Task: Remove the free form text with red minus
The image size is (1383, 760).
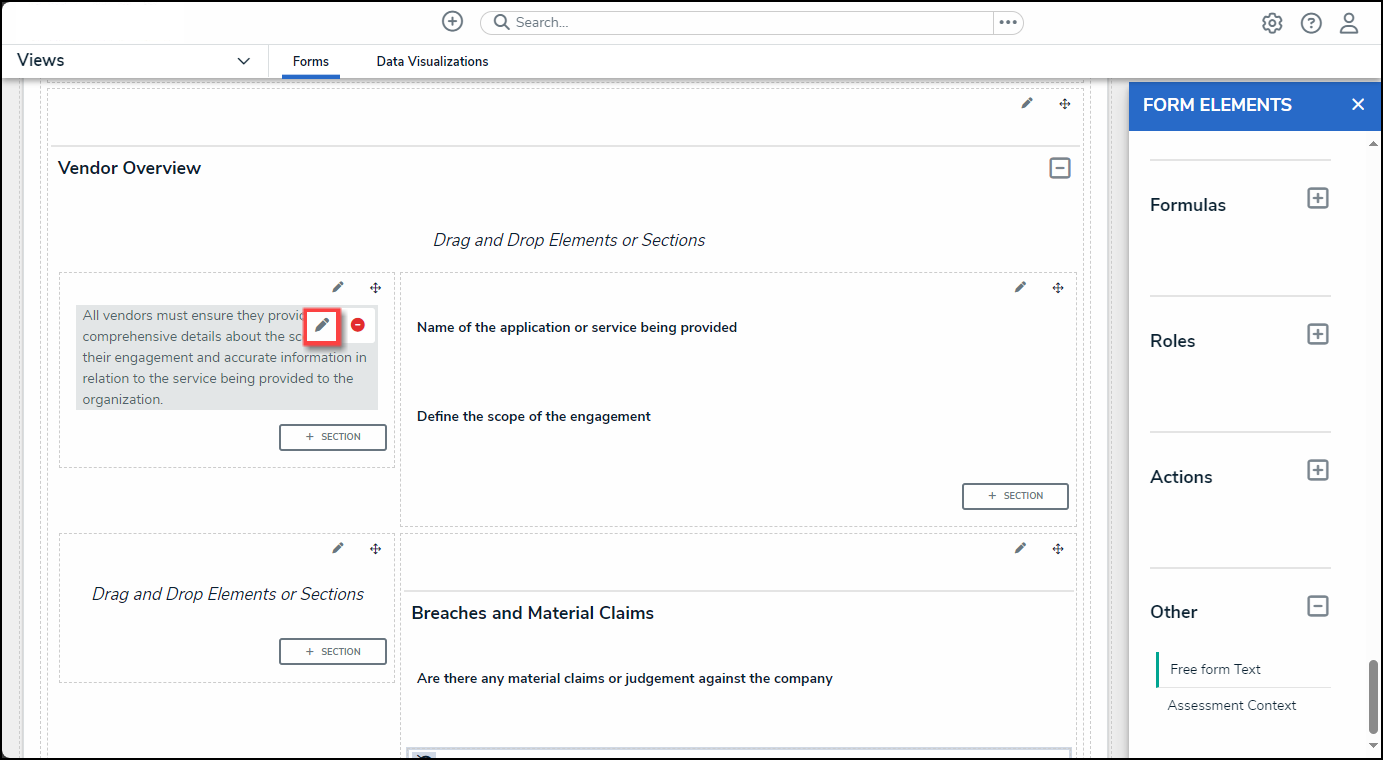Action: [358, 325]
